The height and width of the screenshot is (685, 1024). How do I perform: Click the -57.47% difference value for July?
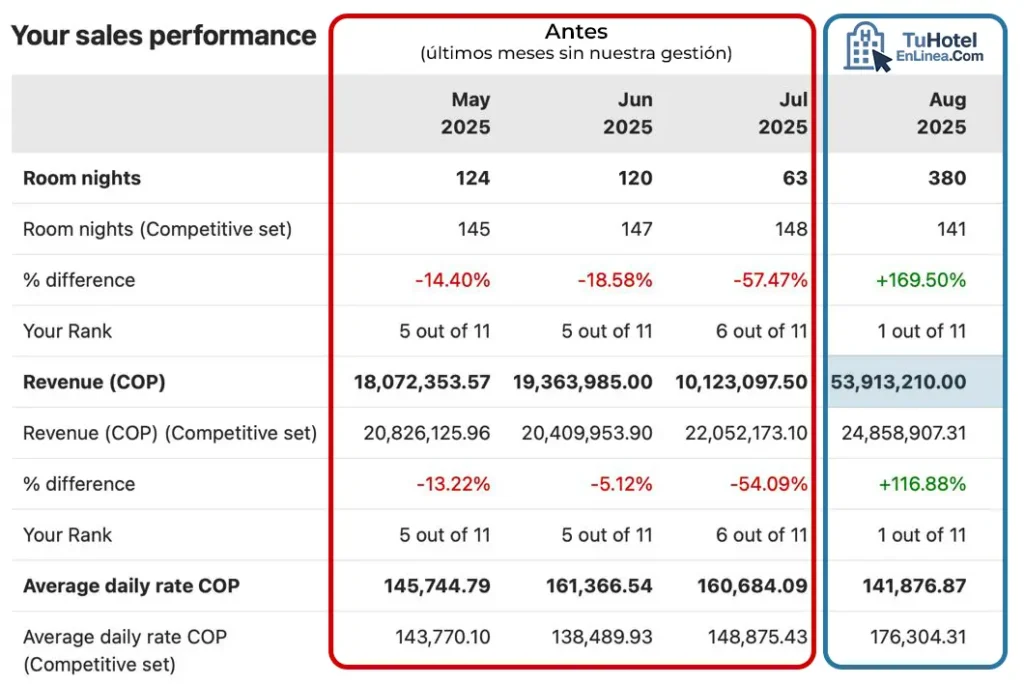[x=769, y=280]
